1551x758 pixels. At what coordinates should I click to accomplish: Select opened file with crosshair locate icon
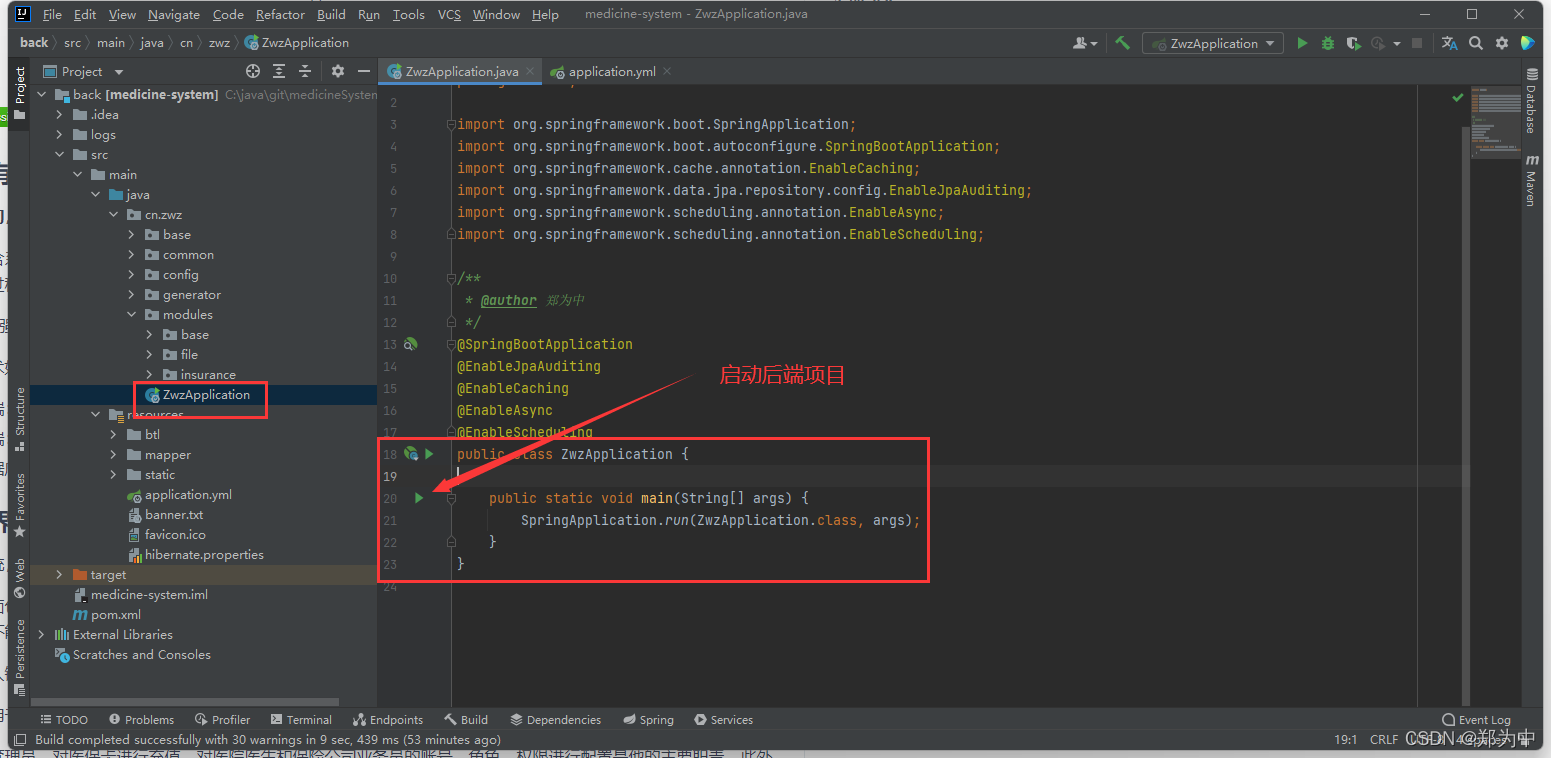pyautogui.click(x=253, y=71)
